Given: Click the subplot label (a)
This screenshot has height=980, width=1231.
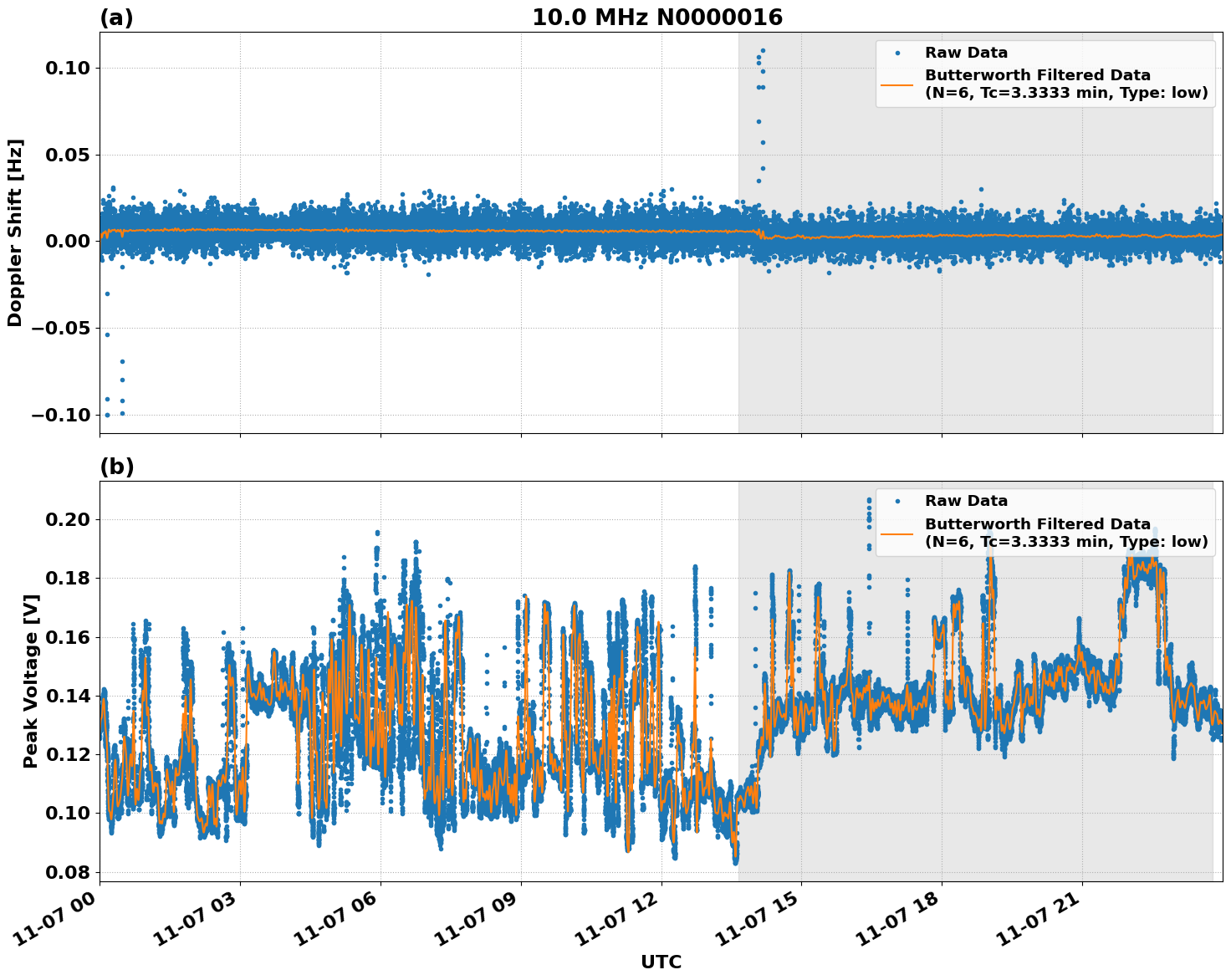Looking at the screenshot, I should [x=116, y=16].
